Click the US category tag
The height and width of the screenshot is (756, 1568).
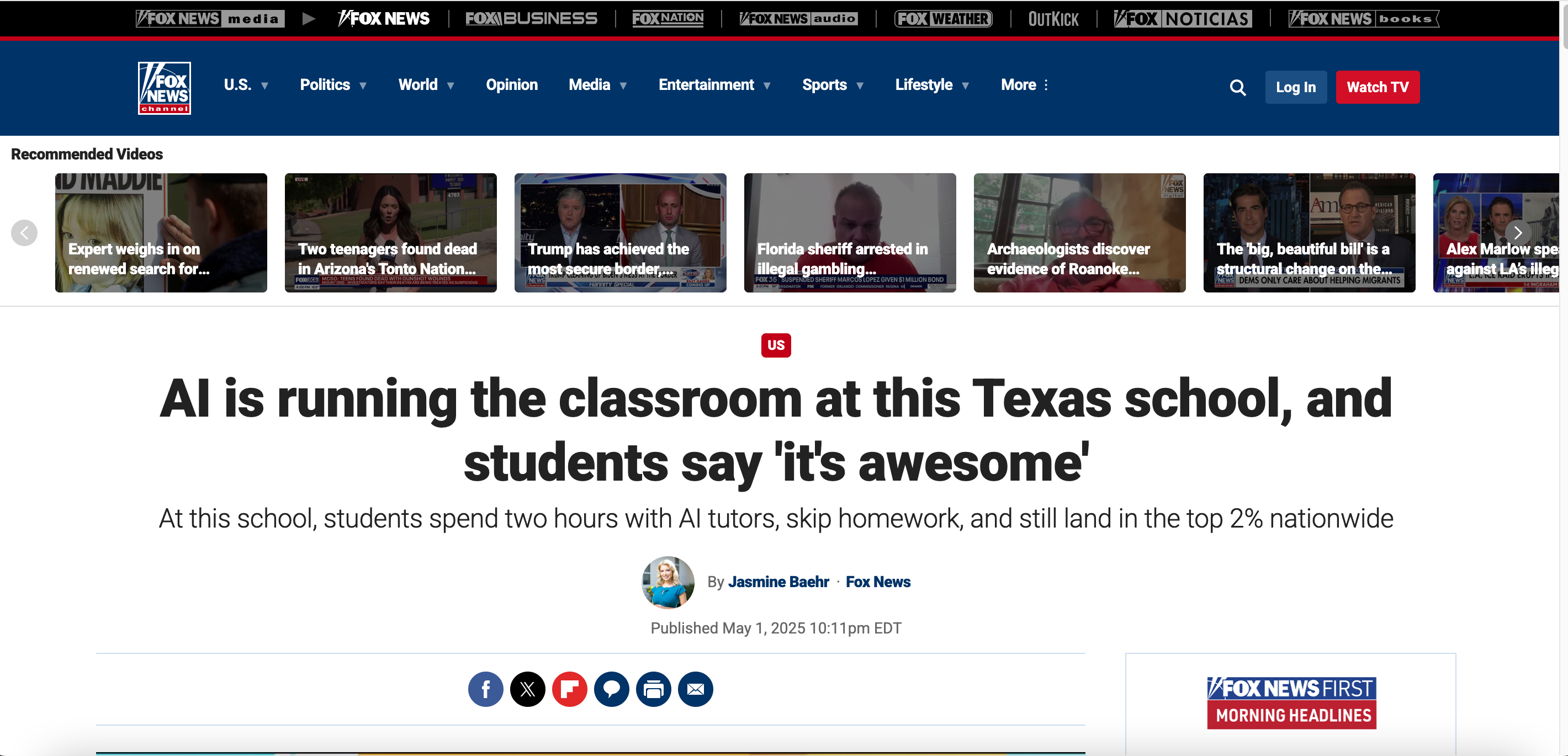(x=776, y=345)
